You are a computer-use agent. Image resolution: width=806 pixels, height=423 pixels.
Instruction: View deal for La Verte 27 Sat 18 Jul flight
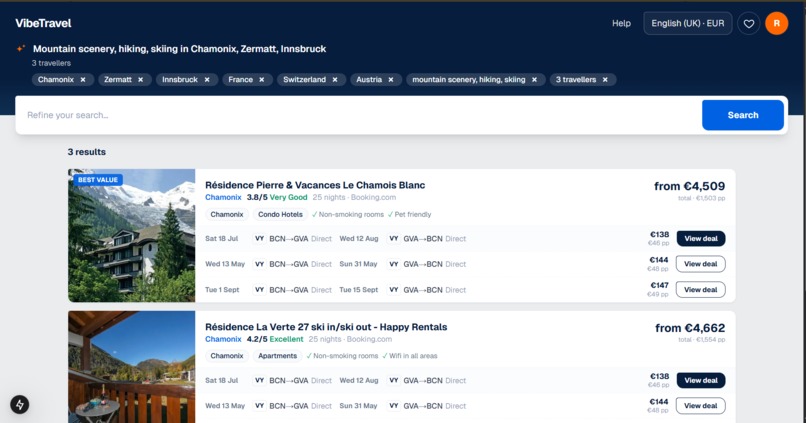point(701,380)
